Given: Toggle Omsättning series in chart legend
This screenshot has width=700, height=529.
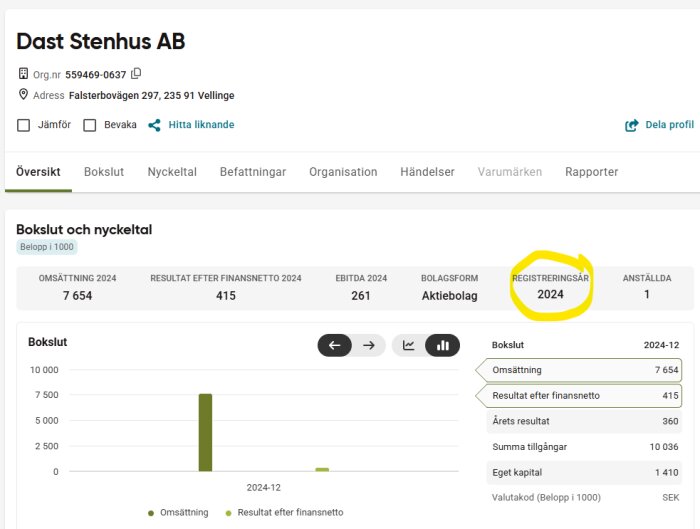Looking at the screenshot, I should pyautogui.click(x=178, y=512).
